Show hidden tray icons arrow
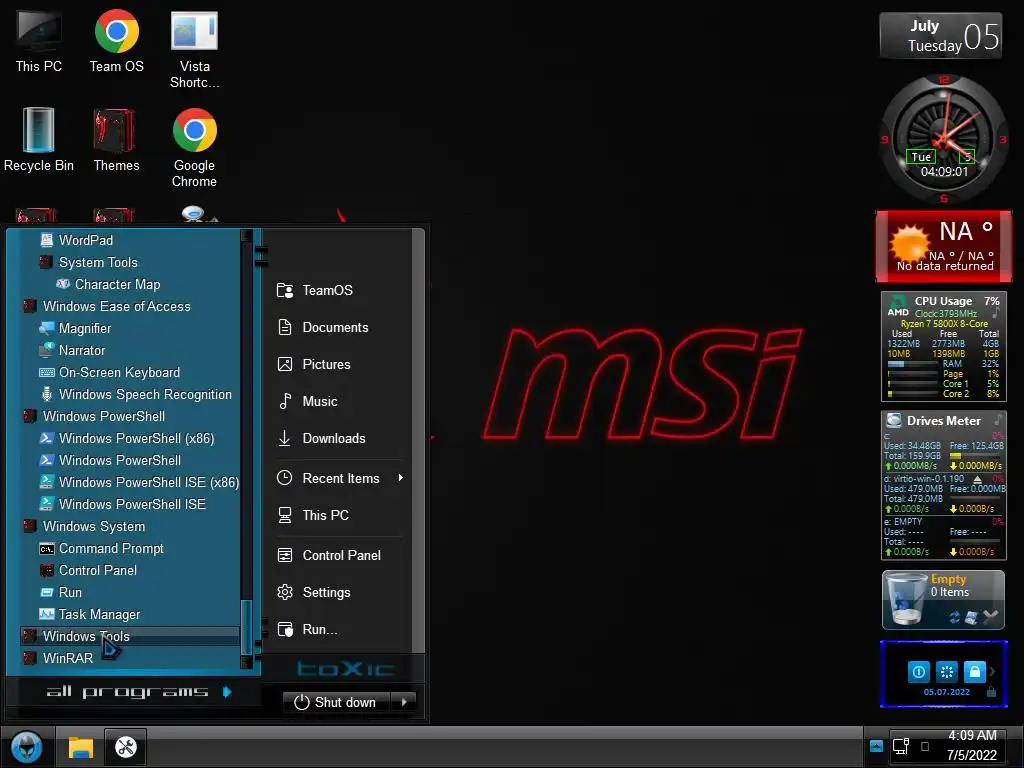 point(876,746)
